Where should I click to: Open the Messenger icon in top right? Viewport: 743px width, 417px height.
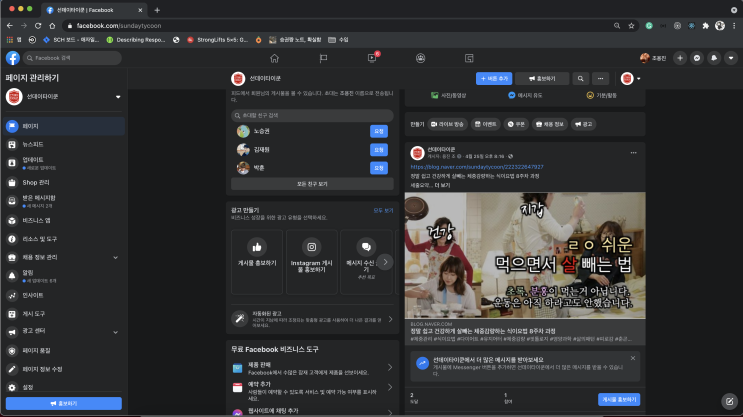697,58
